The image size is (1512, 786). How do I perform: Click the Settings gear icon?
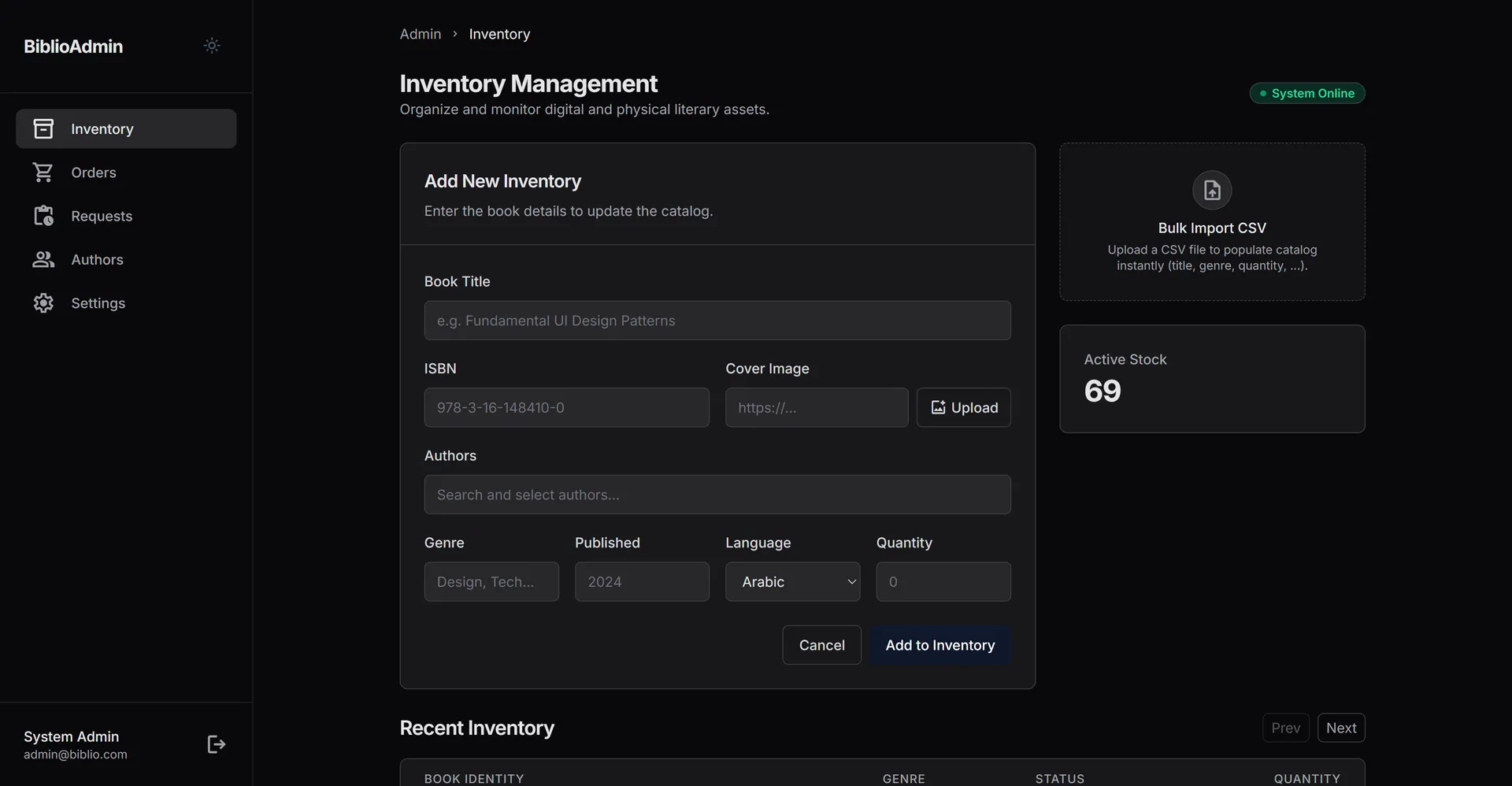pyautogui.click(x=43, y=303)
